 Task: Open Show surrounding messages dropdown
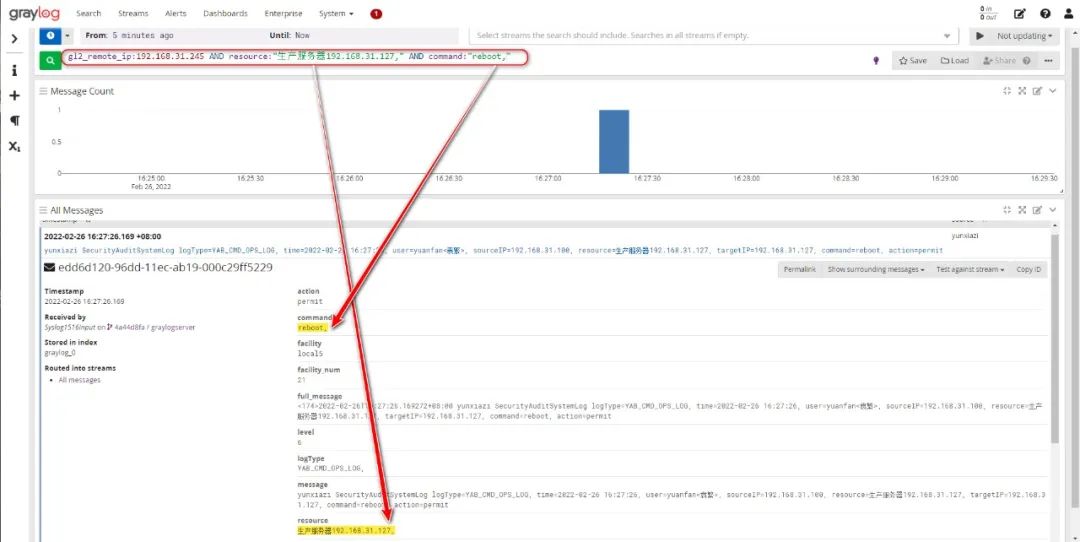pos(875,269)
